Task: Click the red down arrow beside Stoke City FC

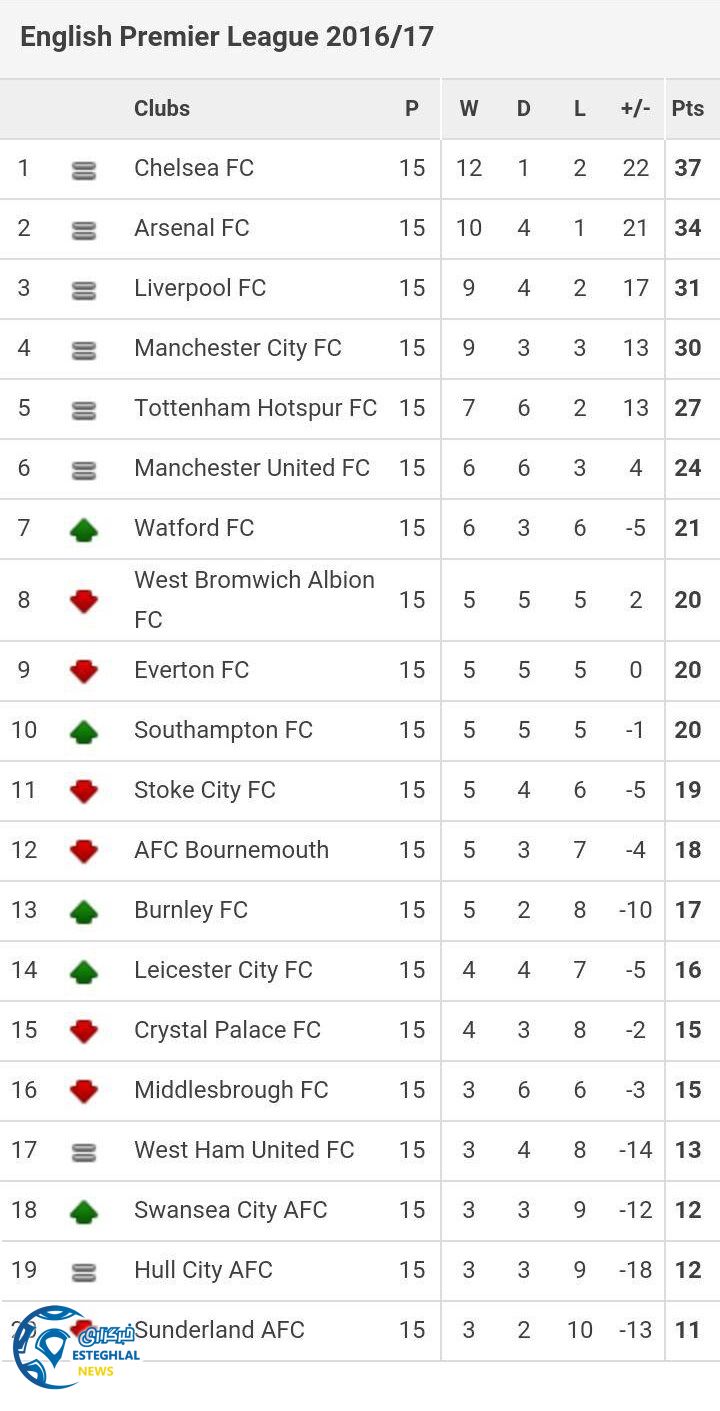Action: (84, 791)
